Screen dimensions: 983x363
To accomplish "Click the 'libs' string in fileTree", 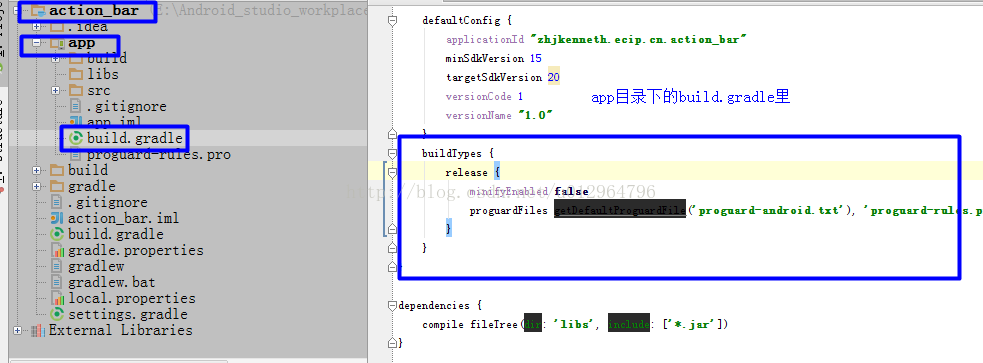I will pyautogui.click(x=572, y=325).
